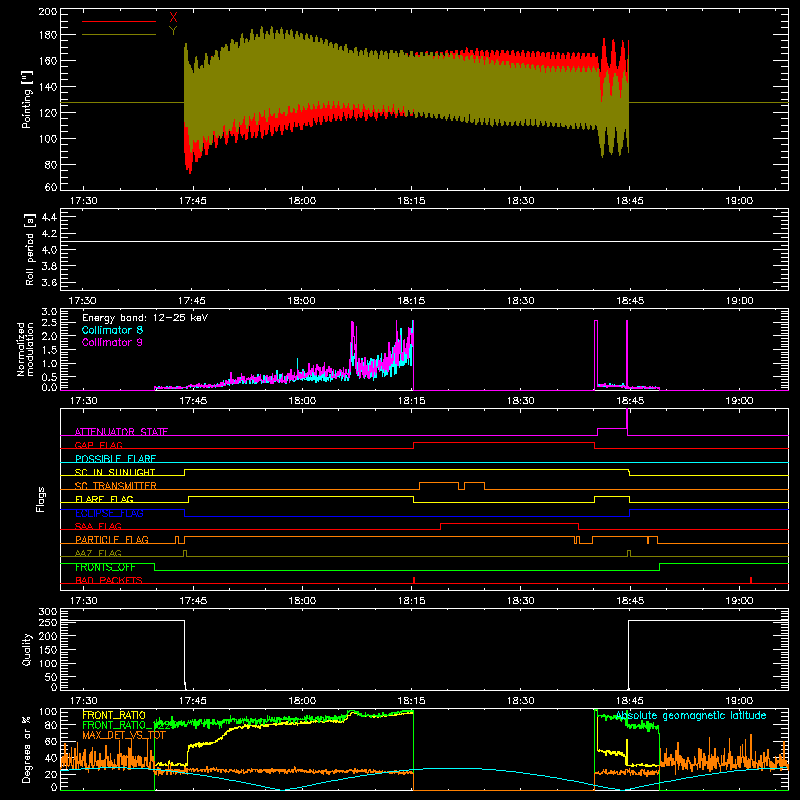Select 'Absolute geomagnetic latitude' legend text

coord(691,715)
